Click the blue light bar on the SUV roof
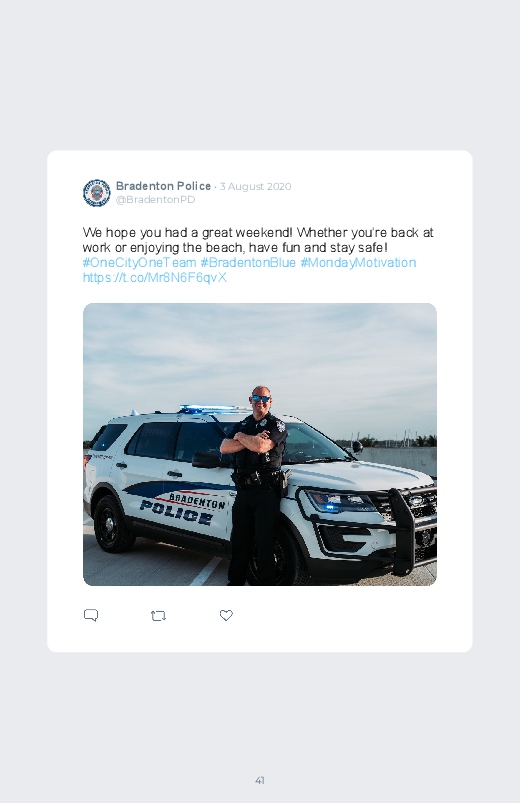Viewport: 520px width, 803px height. (207, 409)
